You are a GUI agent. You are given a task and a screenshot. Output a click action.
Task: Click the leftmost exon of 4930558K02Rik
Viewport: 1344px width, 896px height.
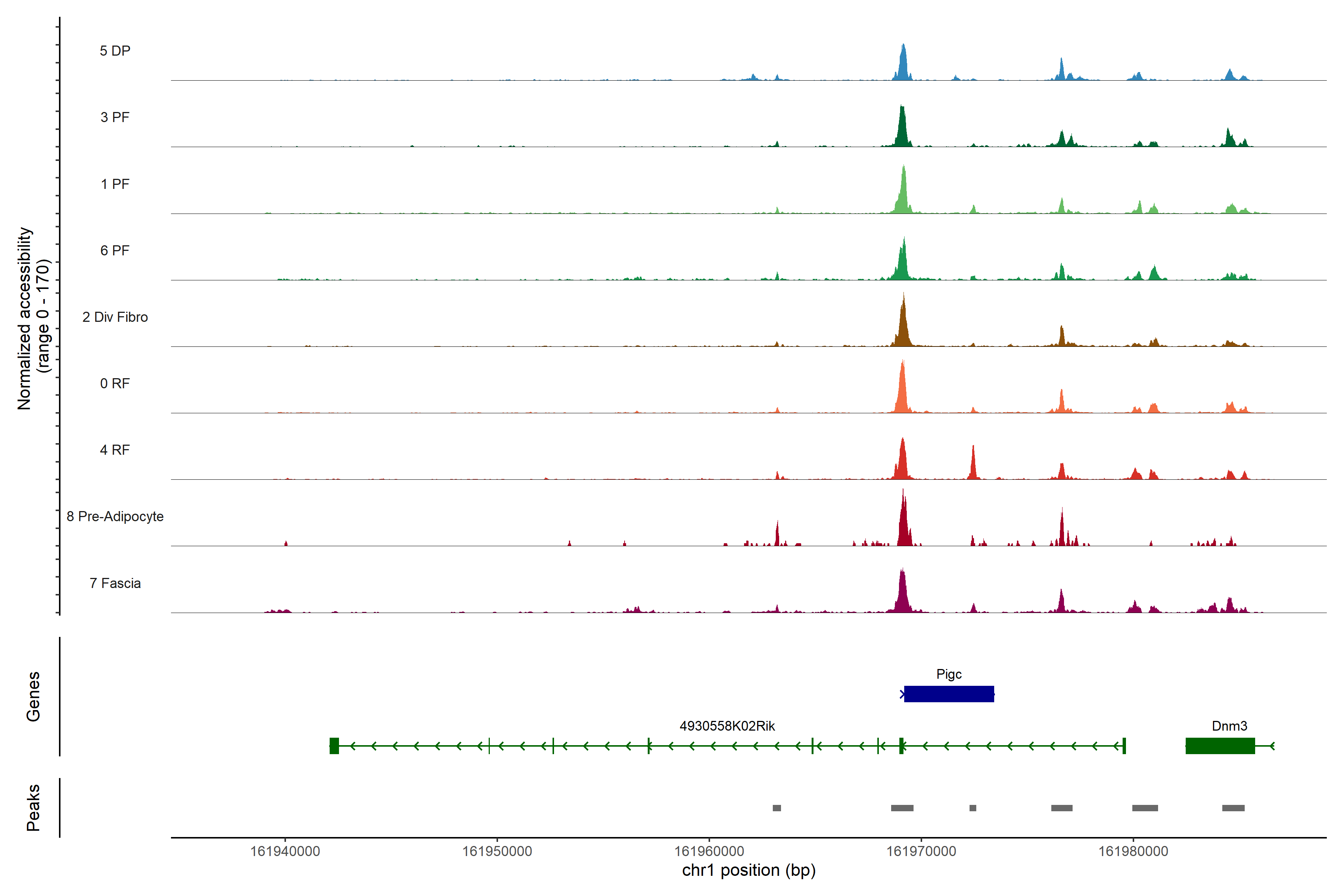pyautogui.click(x=334, y=746)
